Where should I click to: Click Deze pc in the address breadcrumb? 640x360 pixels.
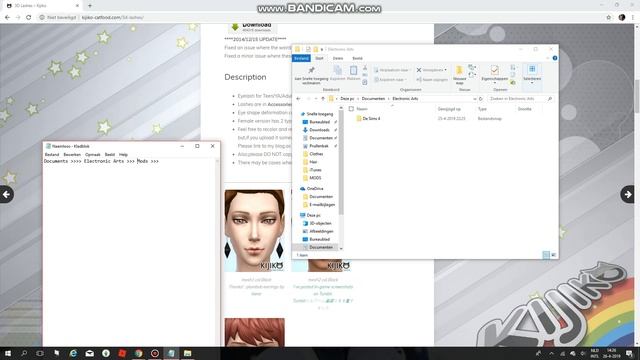coord(347,99)
